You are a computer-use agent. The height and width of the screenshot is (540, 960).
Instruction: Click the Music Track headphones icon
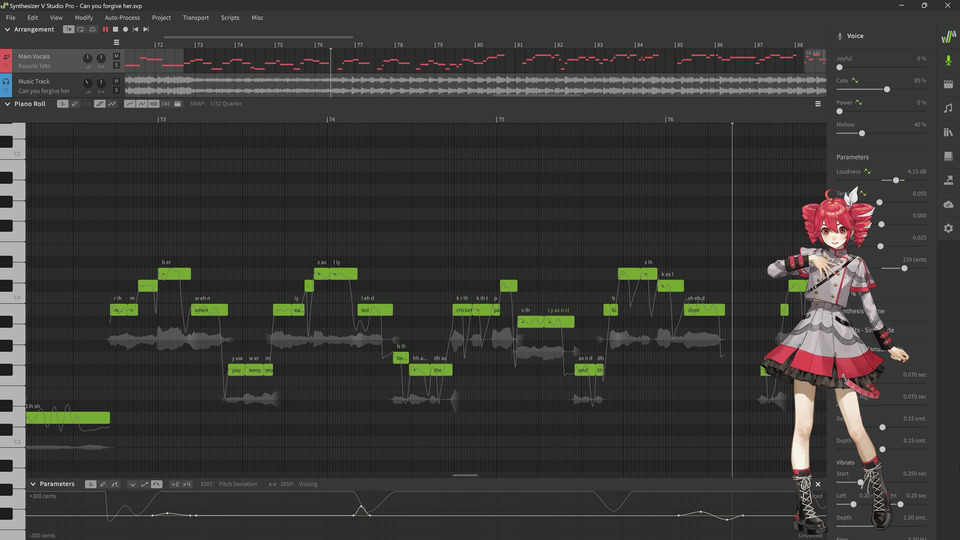(6, 81)
